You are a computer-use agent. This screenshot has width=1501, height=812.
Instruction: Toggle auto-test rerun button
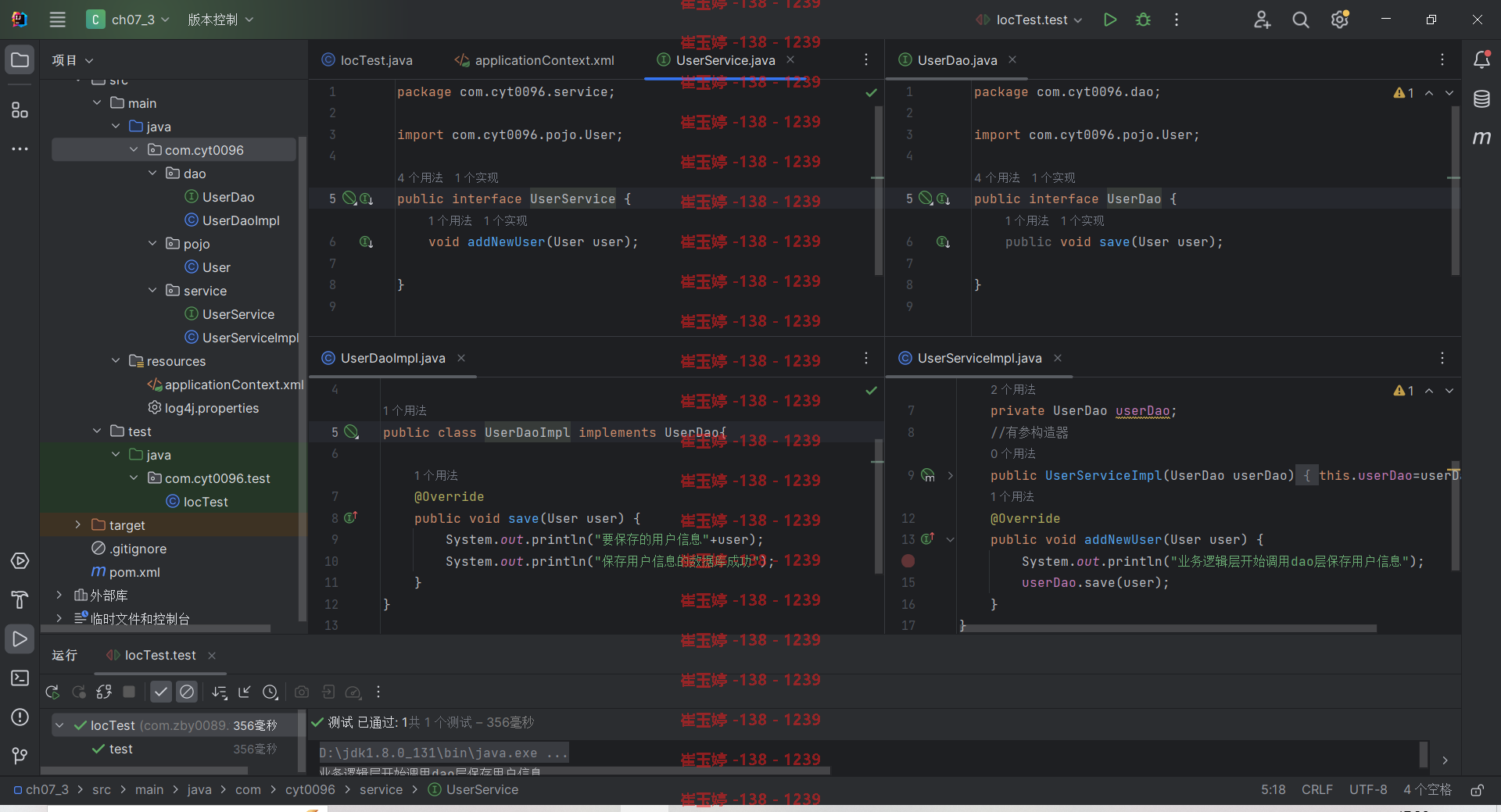click(x=104, y=692)
